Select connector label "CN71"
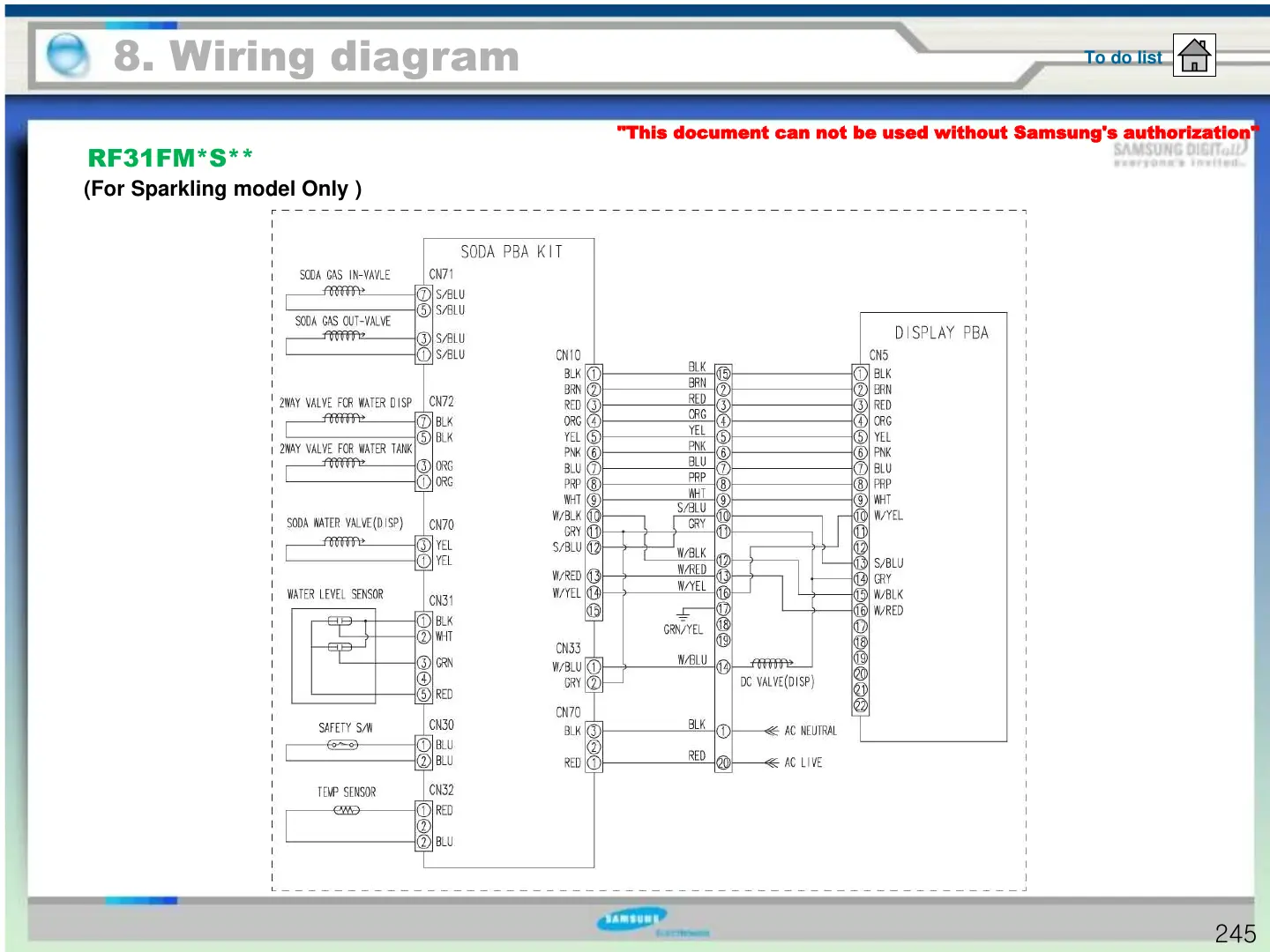 tap(441, 274)
